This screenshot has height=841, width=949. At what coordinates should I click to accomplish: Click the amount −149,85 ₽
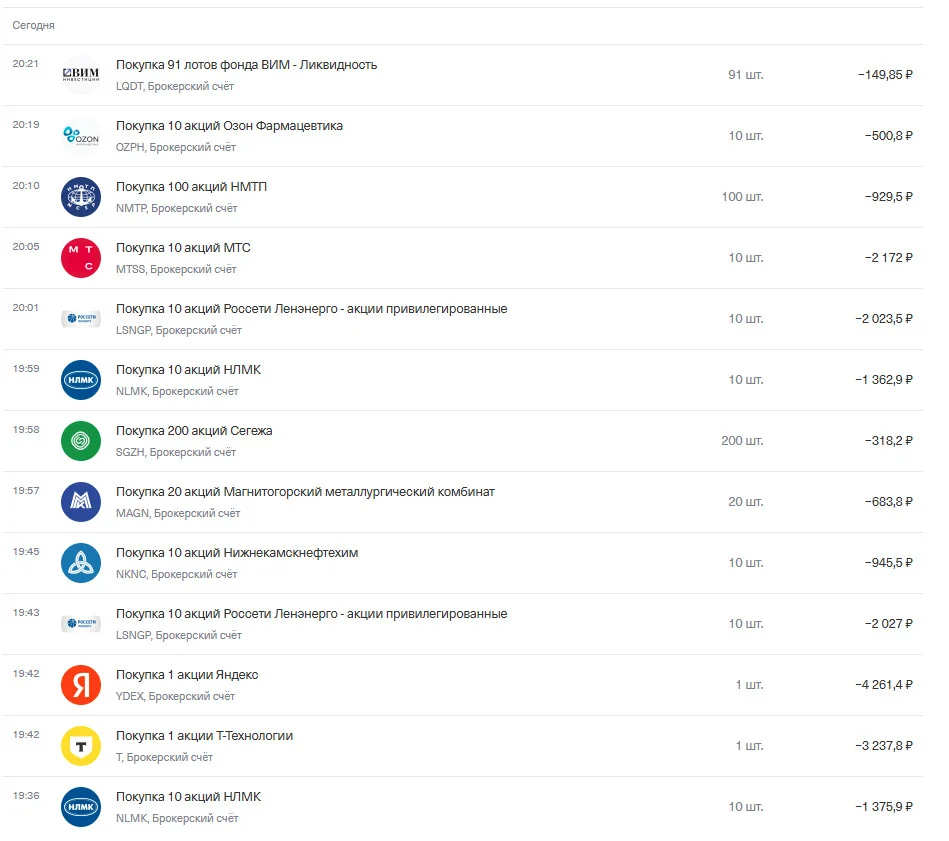(885, 75)
